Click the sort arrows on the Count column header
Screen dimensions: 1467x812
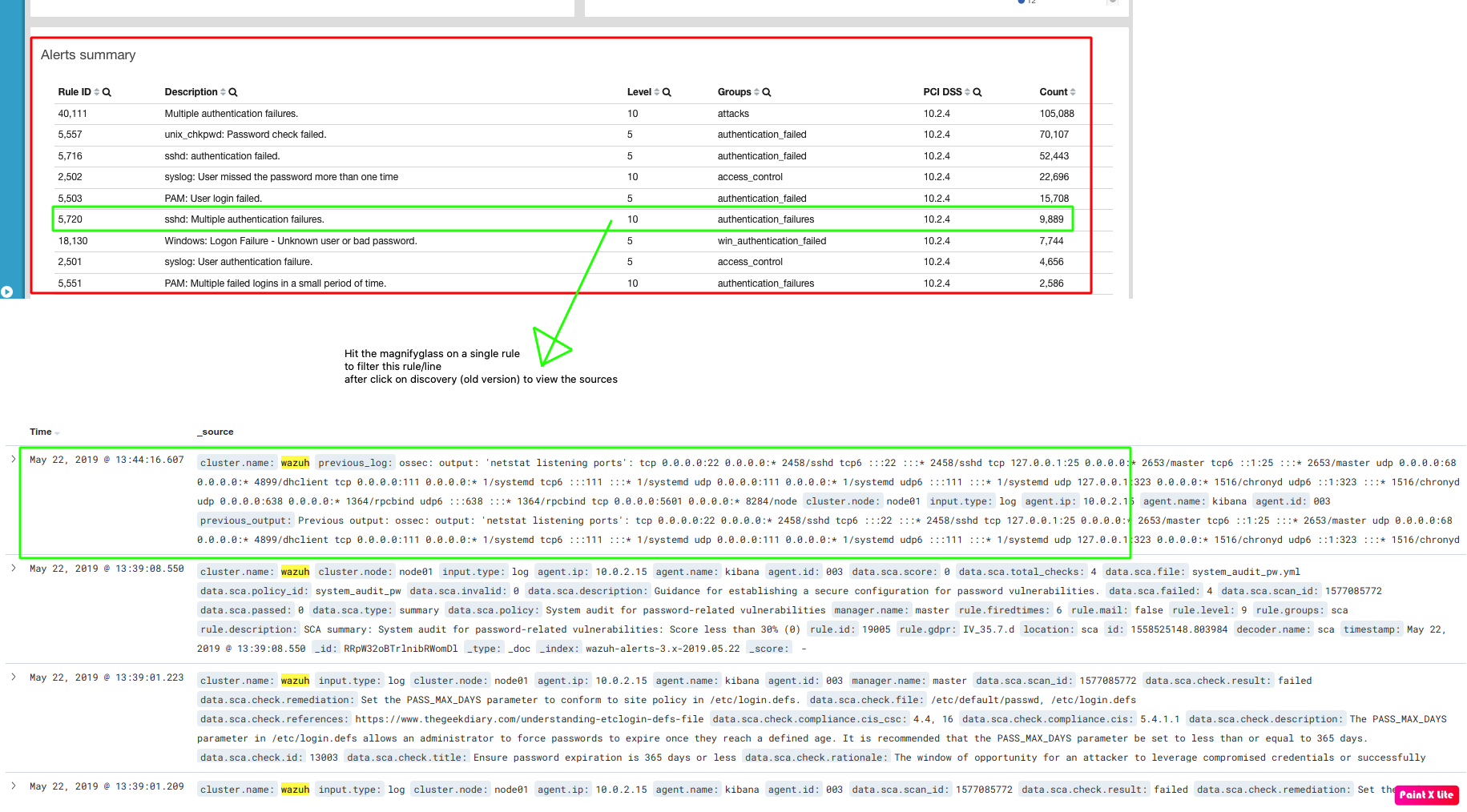pos(1074,91)
